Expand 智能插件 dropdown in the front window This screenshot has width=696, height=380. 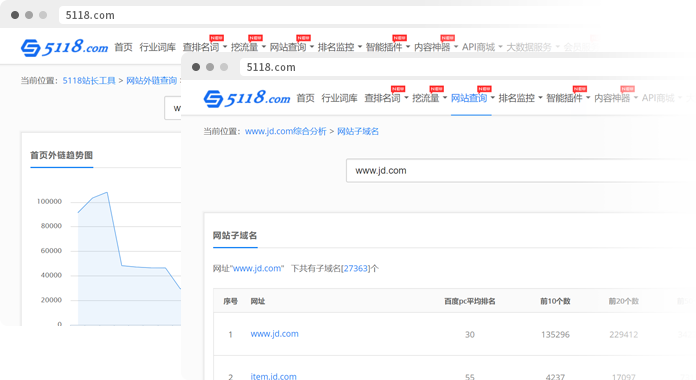click(x=568, y=98)
